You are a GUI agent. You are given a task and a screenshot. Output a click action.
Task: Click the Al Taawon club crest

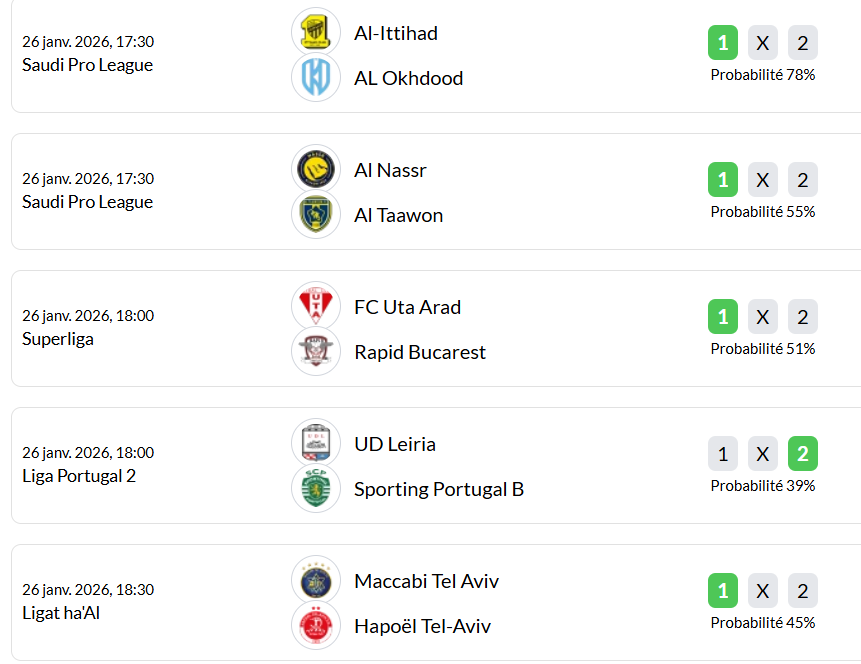pyautogui.click(x=316, y=215)
